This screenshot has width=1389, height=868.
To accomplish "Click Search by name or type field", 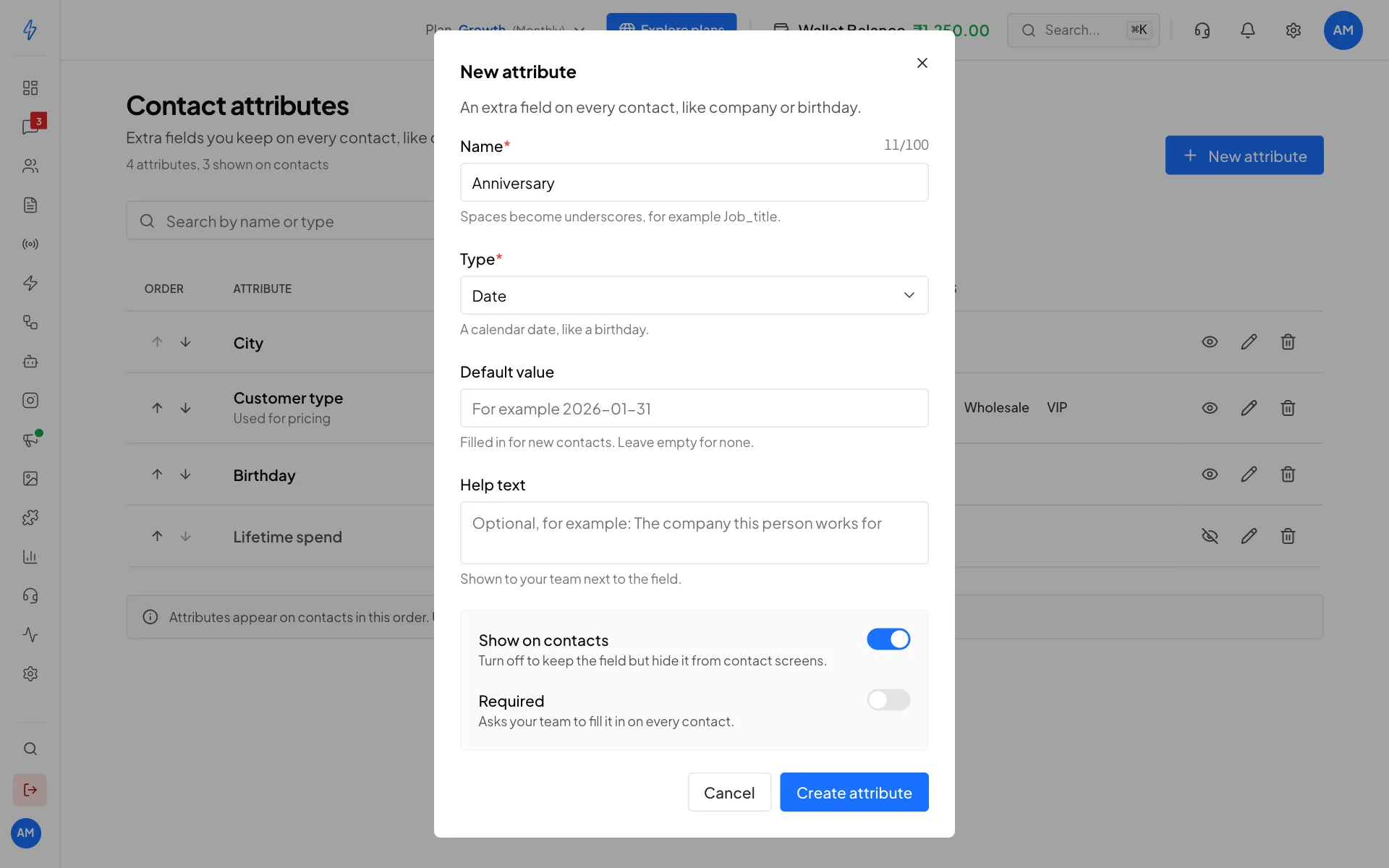I will coord(281,221).
